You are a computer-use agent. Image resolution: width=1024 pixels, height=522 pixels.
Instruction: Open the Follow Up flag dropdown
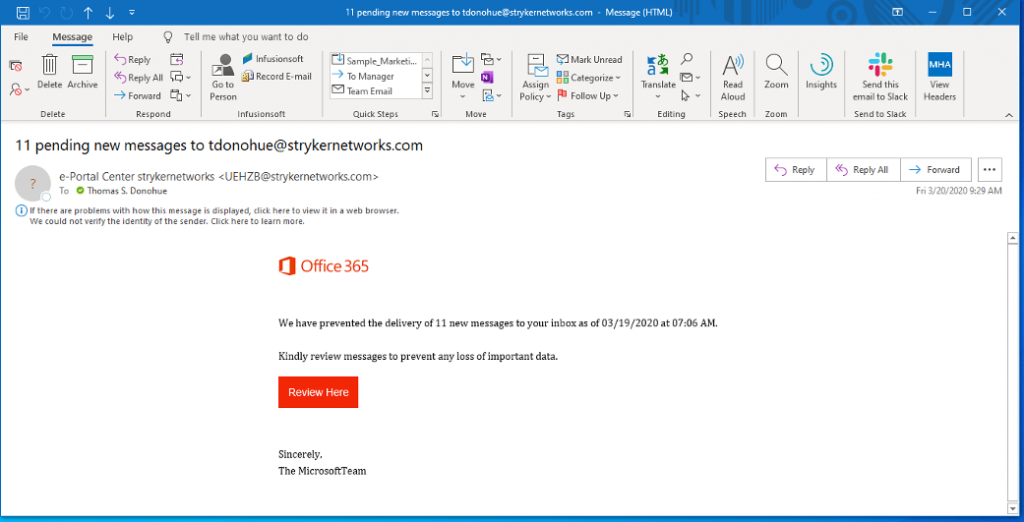[587, 95]
